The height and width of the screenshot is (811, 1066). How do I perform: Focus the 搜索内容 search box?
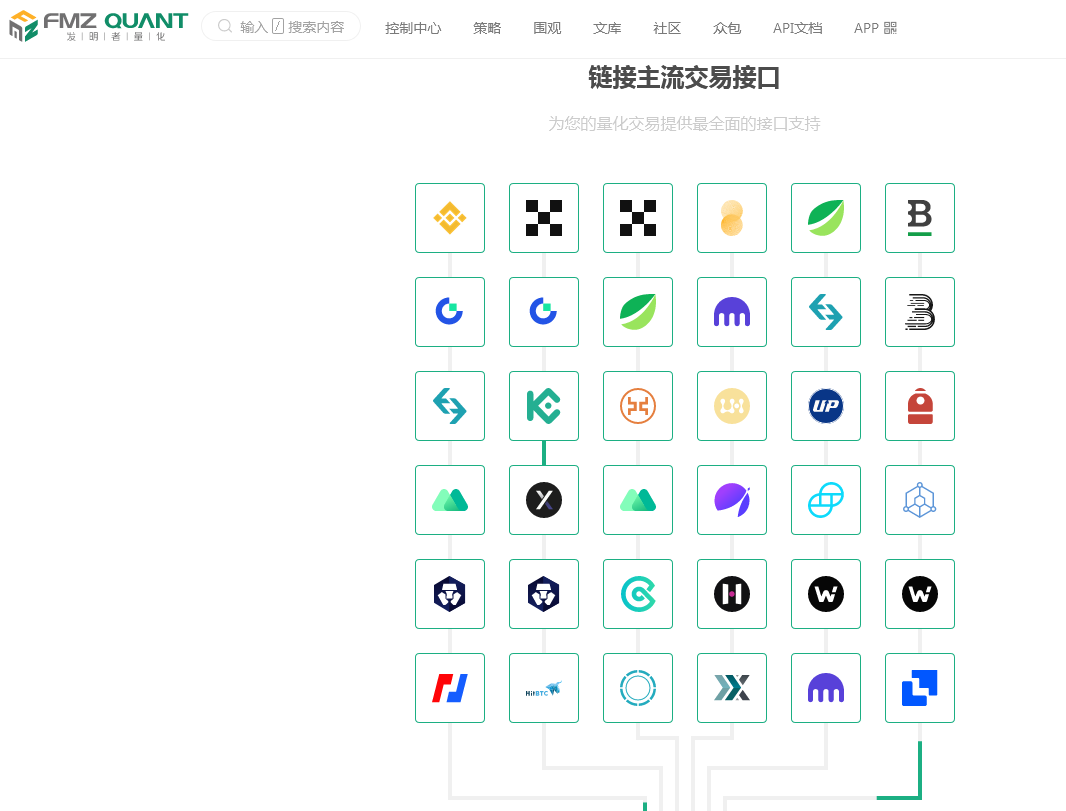pos(281,27)
